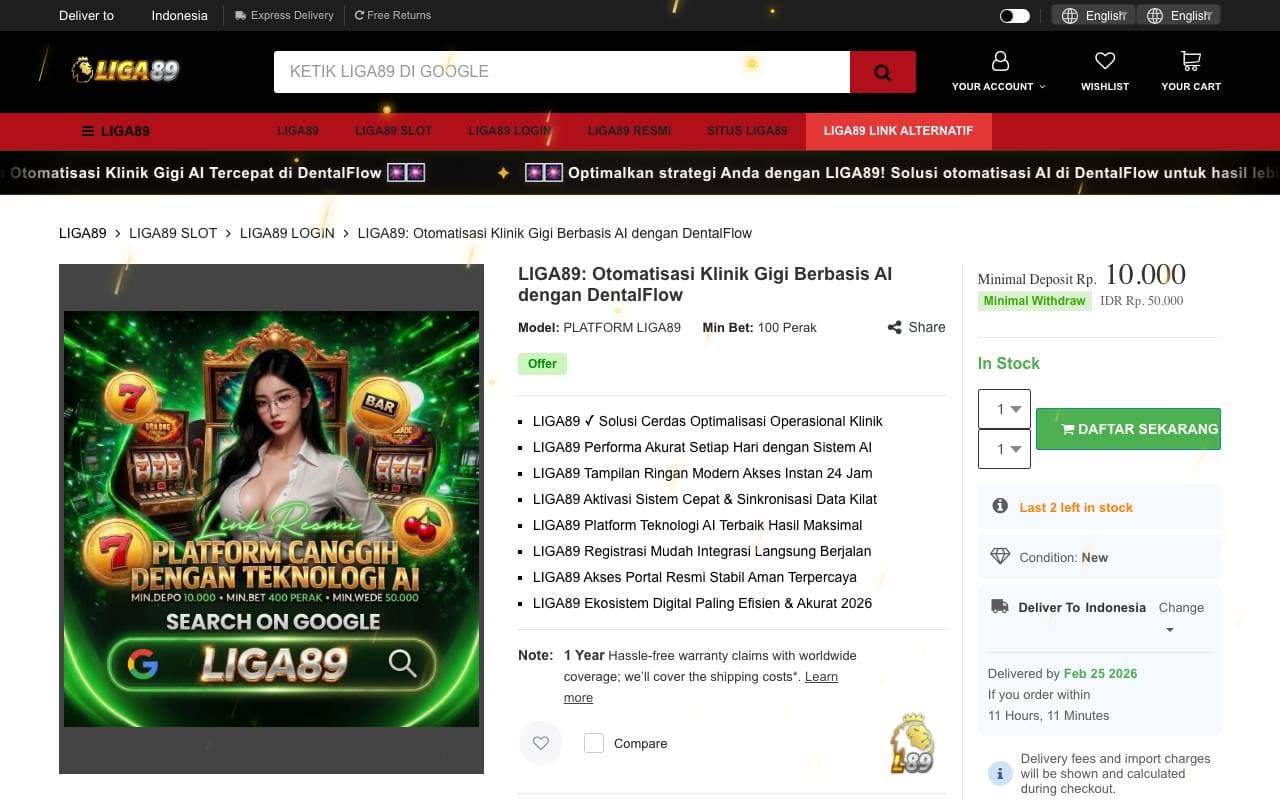Open the main product promo image
This screenshot has height=800, width=1280.
[x=271, y=519]
